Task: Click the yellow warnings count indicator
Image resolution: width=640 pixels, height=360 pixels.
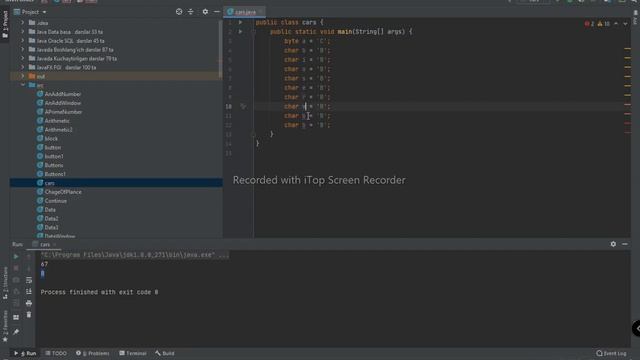Action: (604, 24)
